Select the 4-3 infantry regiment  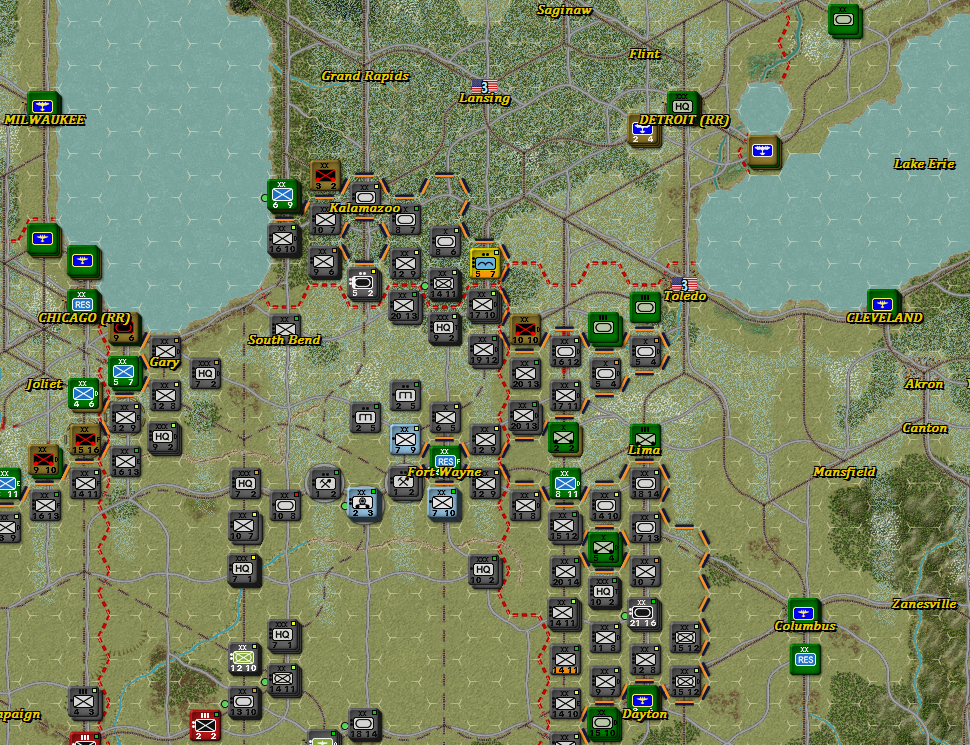(84, 702)
